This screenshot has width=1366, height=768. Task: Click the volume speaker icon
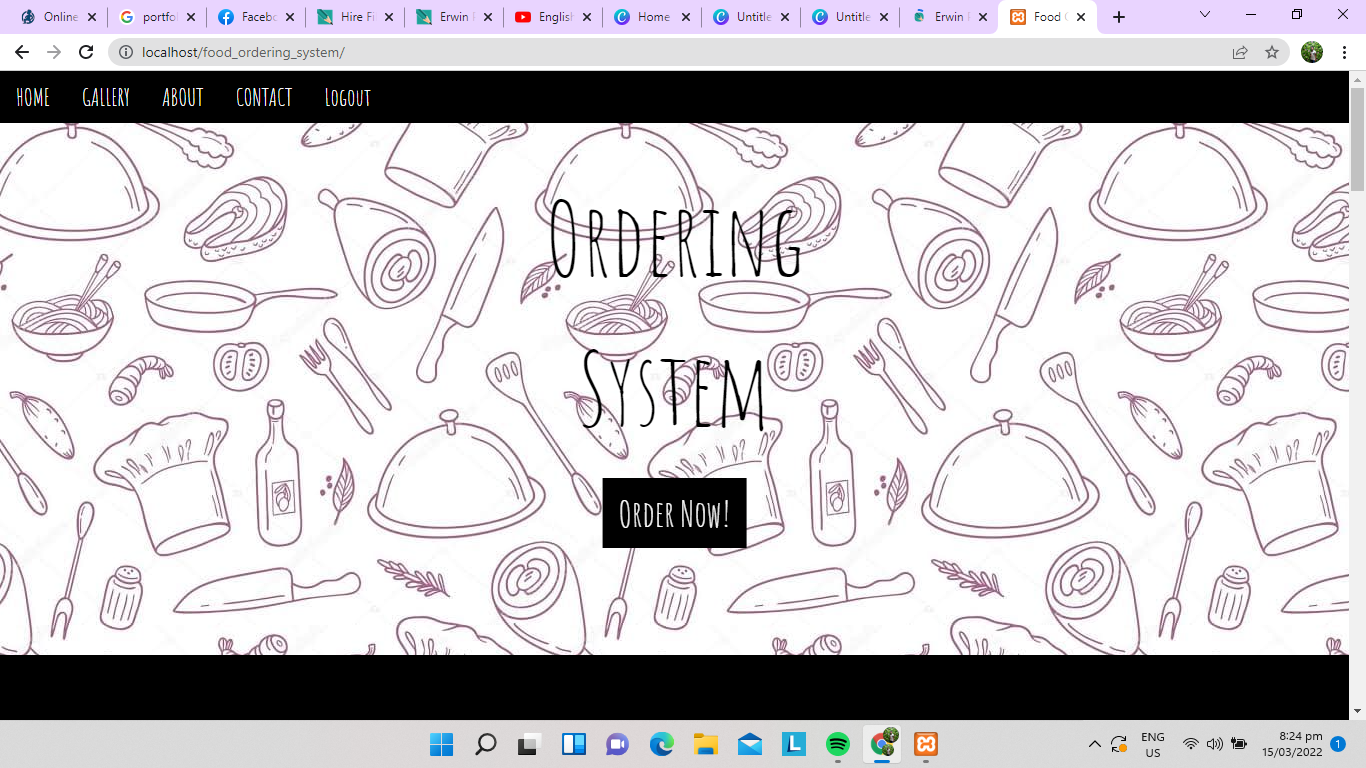click(1215, 744)
